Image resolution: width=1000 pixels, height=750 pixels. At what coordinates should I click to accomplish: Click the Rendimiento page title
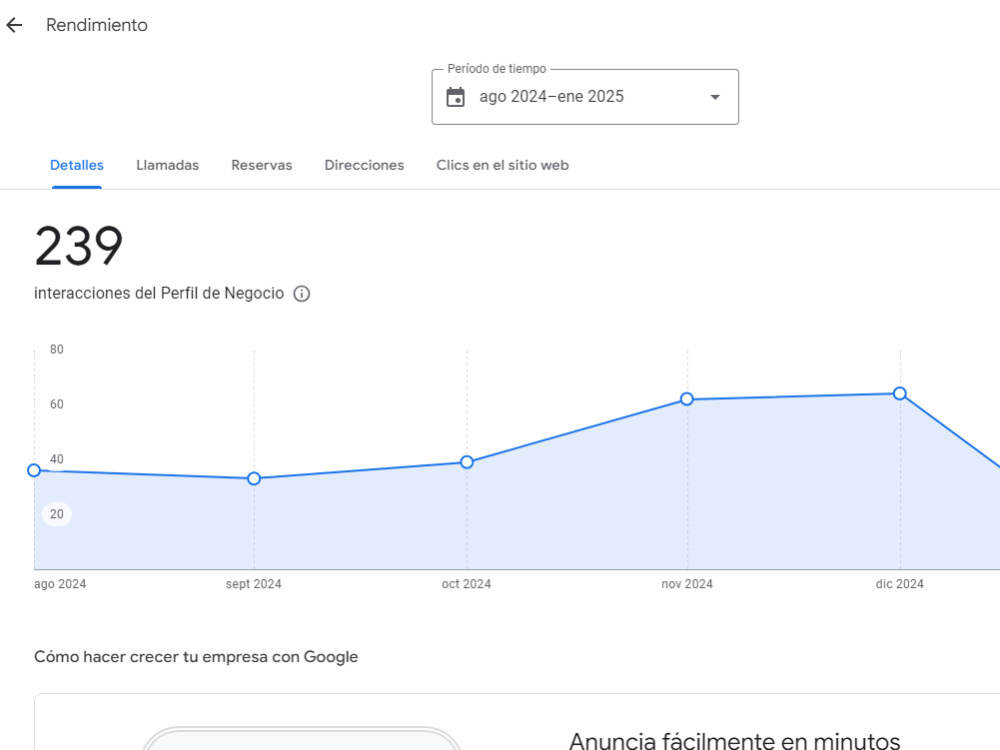(x=97, y=25)
